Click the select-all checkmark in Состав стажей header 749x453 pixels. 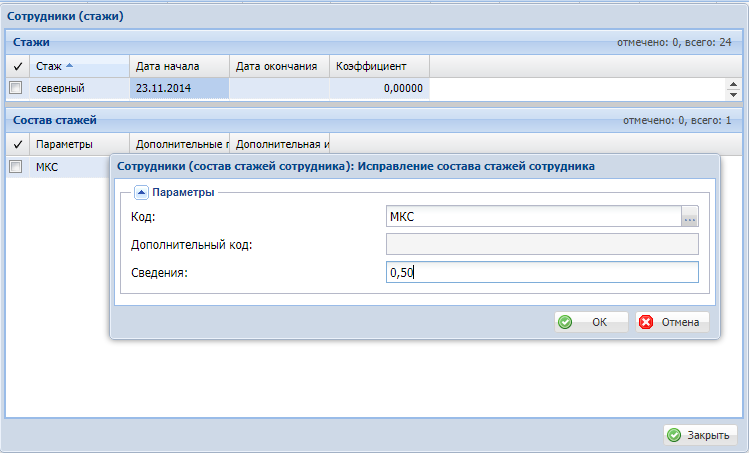coord(17,144)
